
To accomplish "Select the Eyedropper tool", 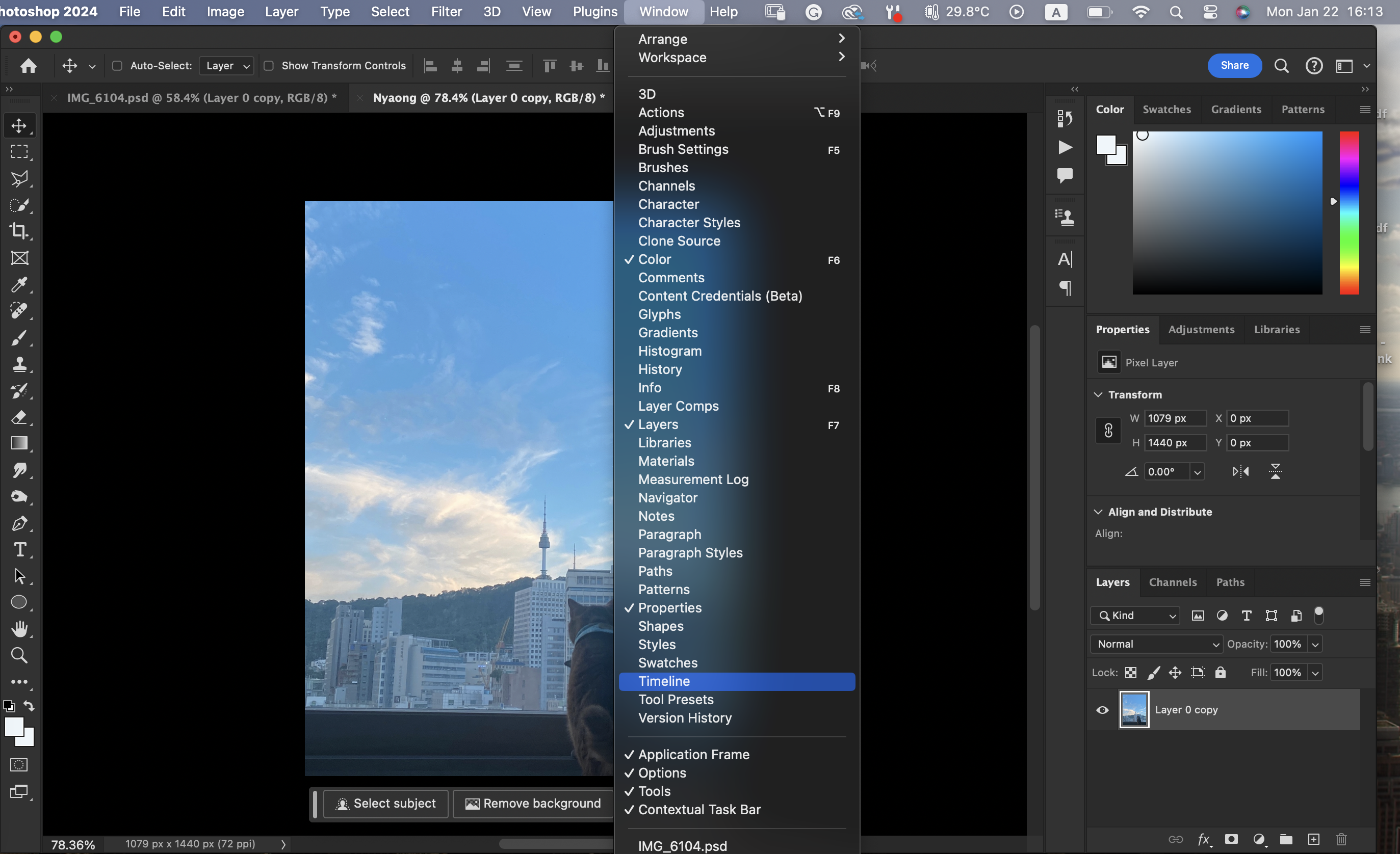I will (x=19, y=284).
